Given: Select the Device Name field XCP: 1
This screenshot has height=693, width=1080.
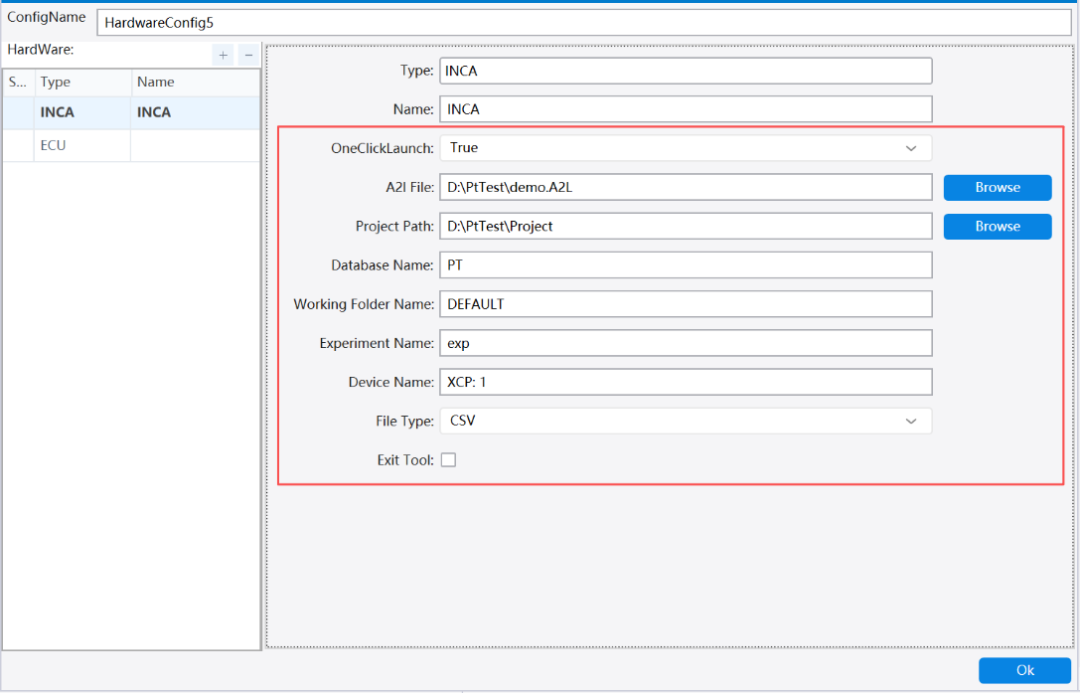Looking at the screenshot, I should (686, 382).
